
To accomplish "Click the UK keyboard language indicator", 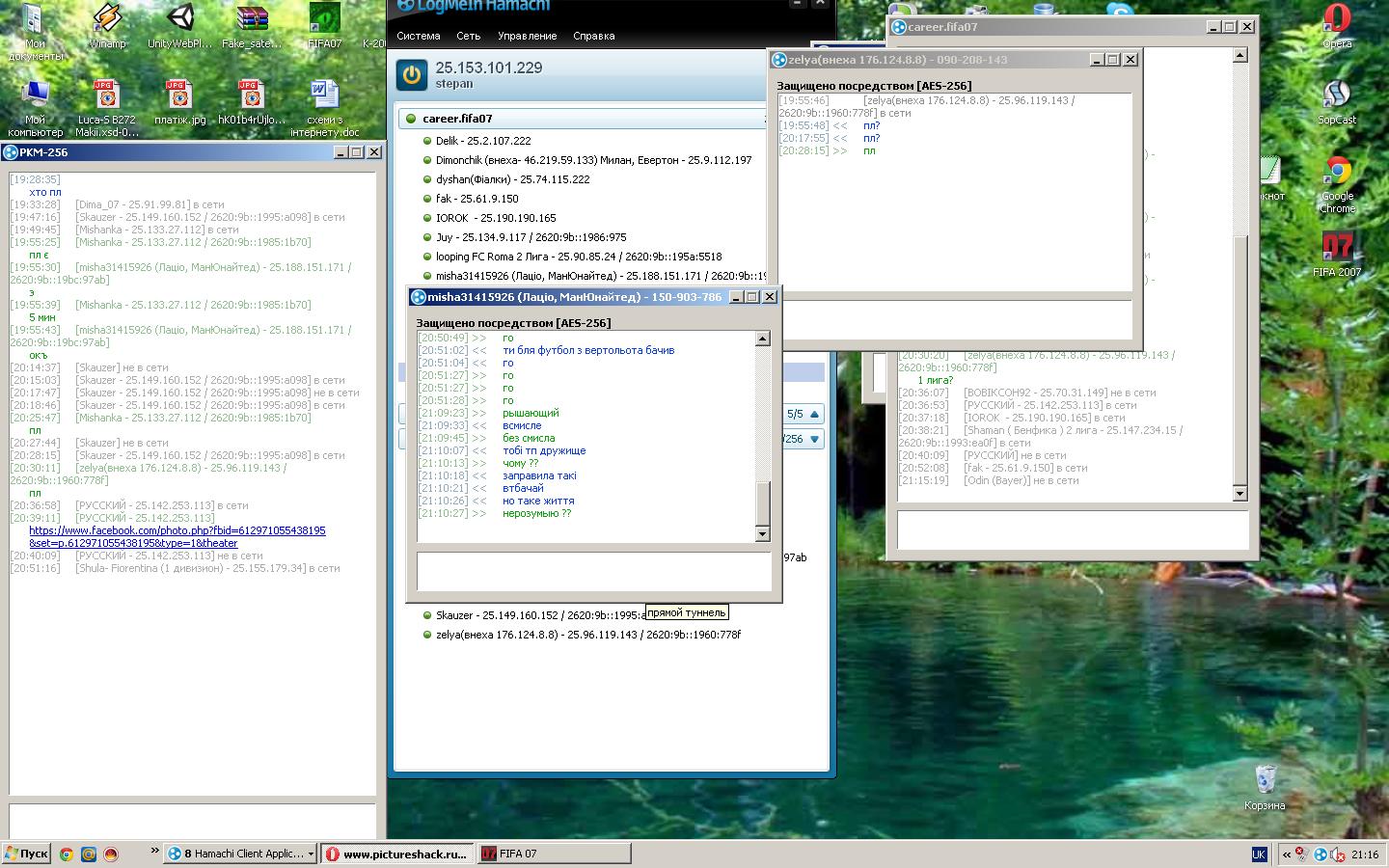I will 1258,854.
